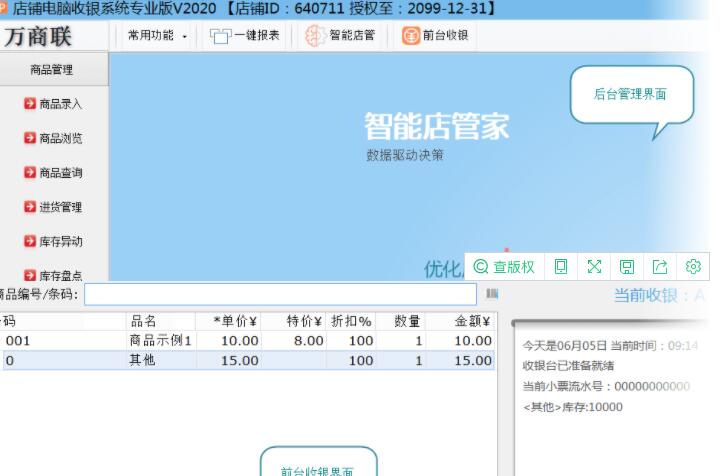Open 一键报表 one-click report

[x=245, y=36]
